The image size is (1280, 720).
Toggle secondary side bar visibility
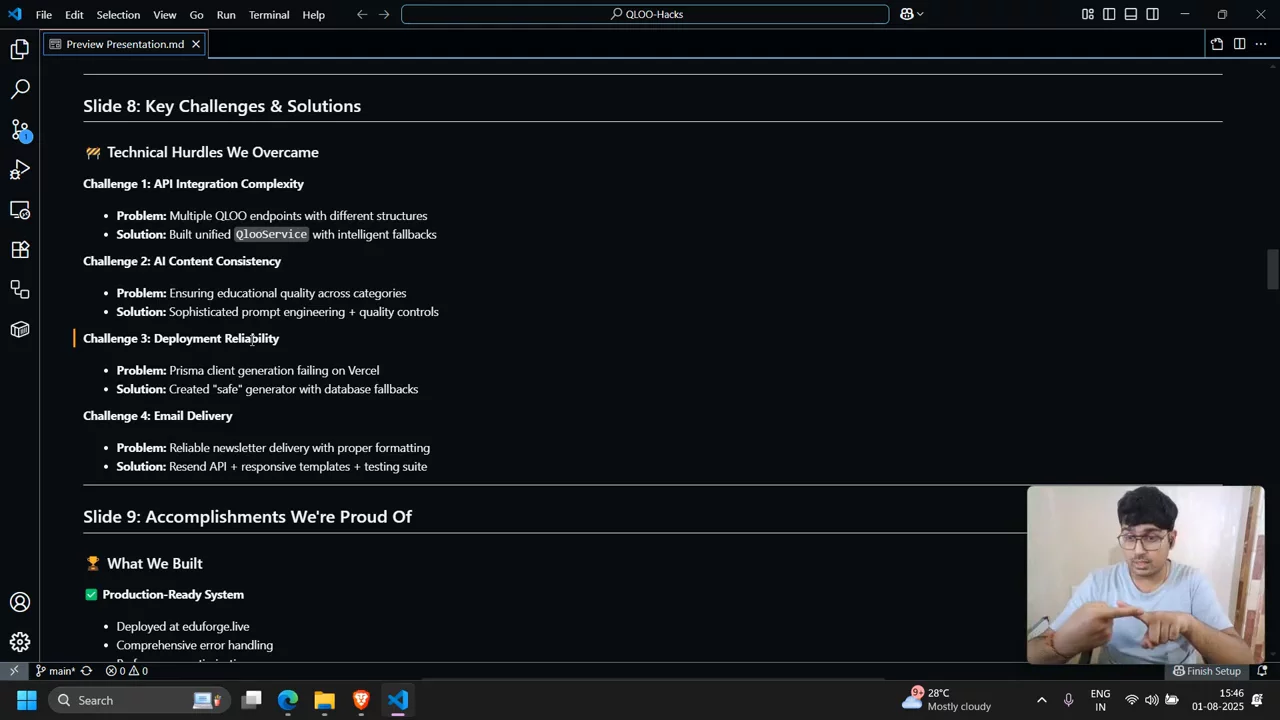click(x=1153, y=14)
